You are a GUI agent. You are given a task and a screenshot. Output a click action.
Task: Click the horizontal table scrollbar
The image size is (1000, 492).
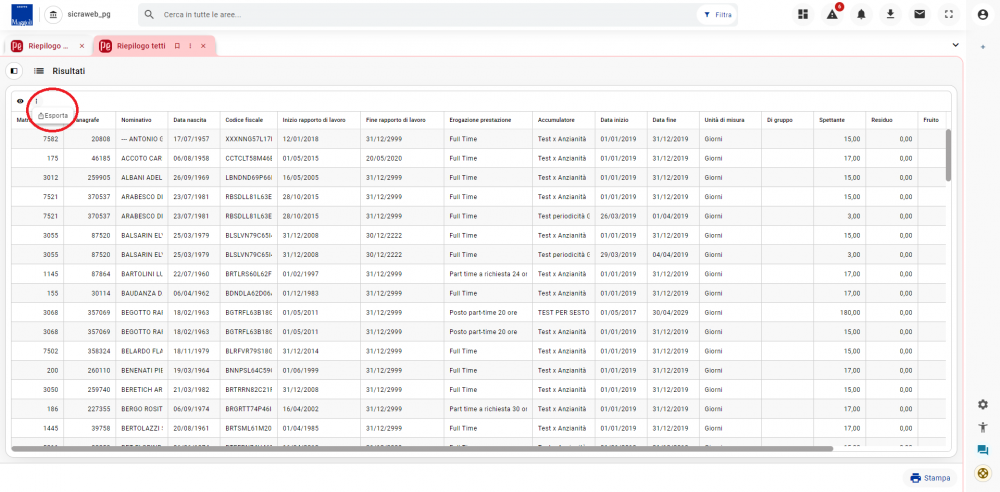(422, 449)
